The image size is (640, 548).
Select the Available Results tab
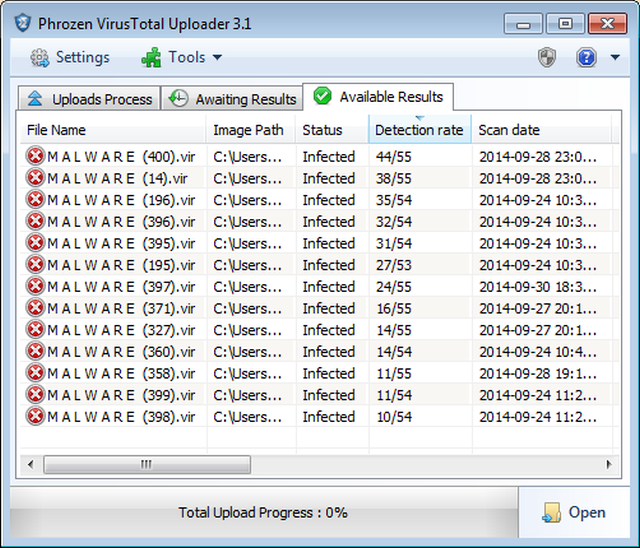[x=378, y=97]
